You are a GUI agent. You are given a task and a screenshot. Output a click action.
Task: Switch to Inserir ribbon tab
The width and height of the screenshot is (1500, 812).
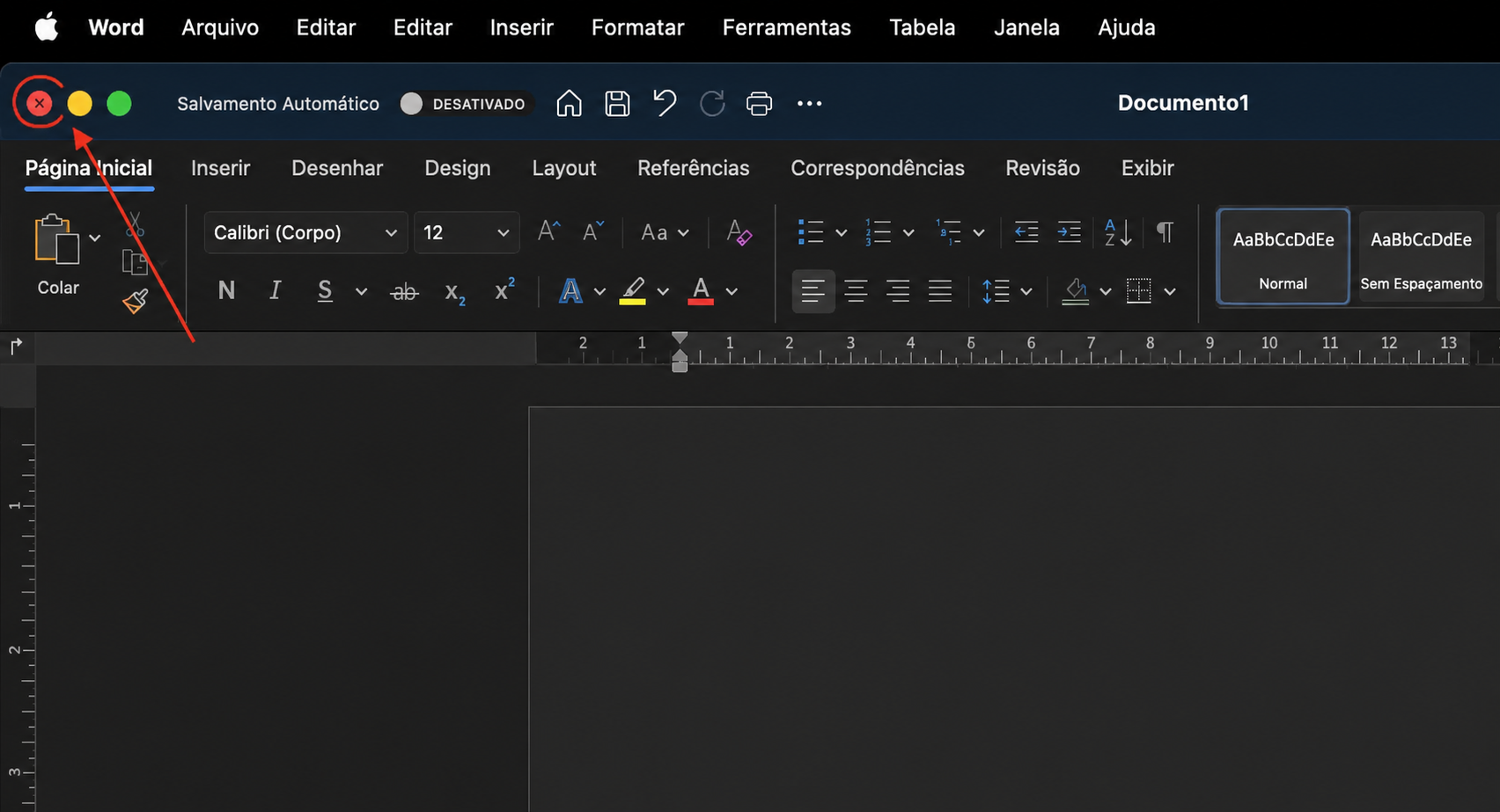[220, 168]
